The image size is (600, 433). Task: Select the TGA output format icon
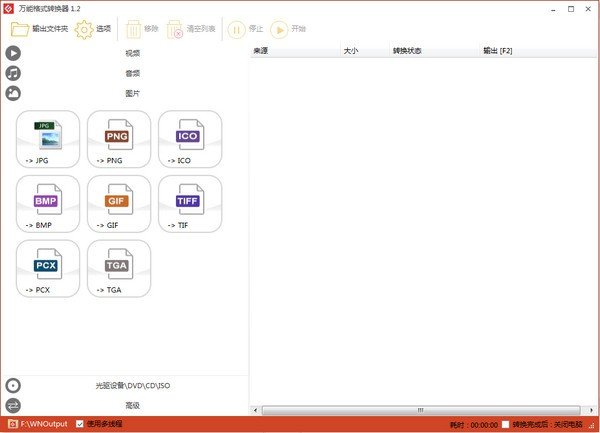click(x=119, y=268)
